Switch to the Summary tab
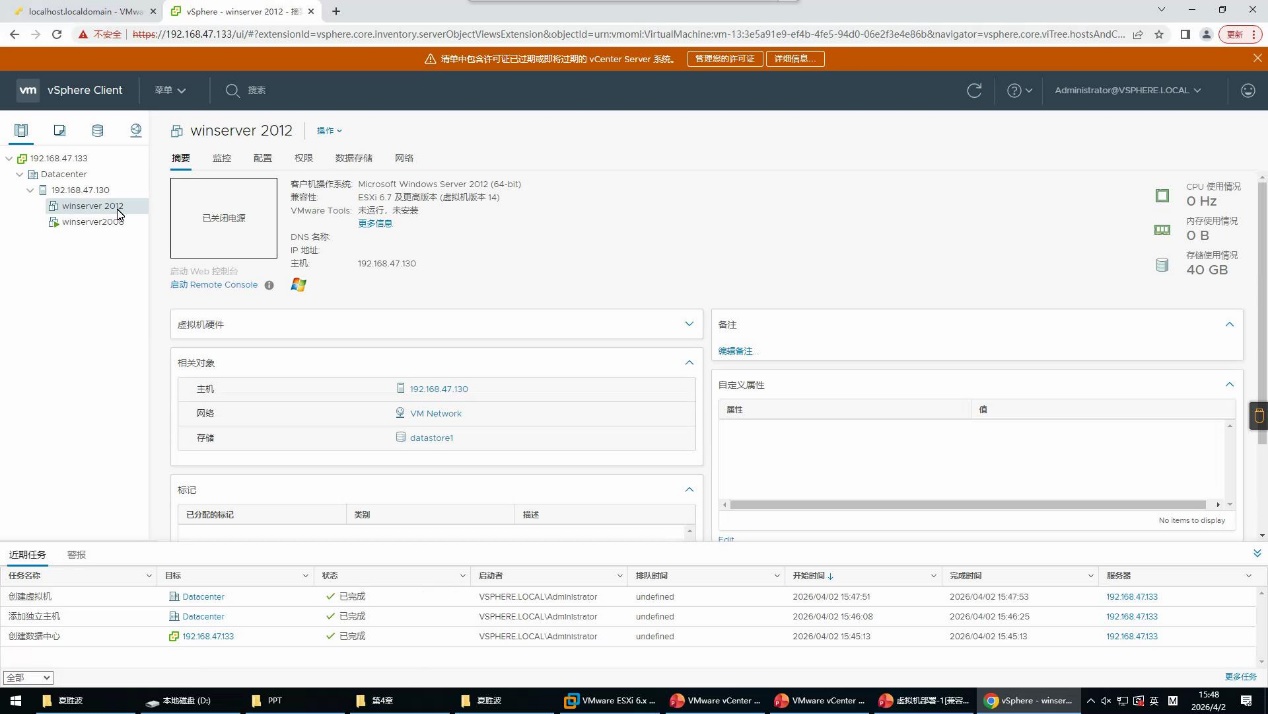The image size is (1268, 714). (181, 158)
